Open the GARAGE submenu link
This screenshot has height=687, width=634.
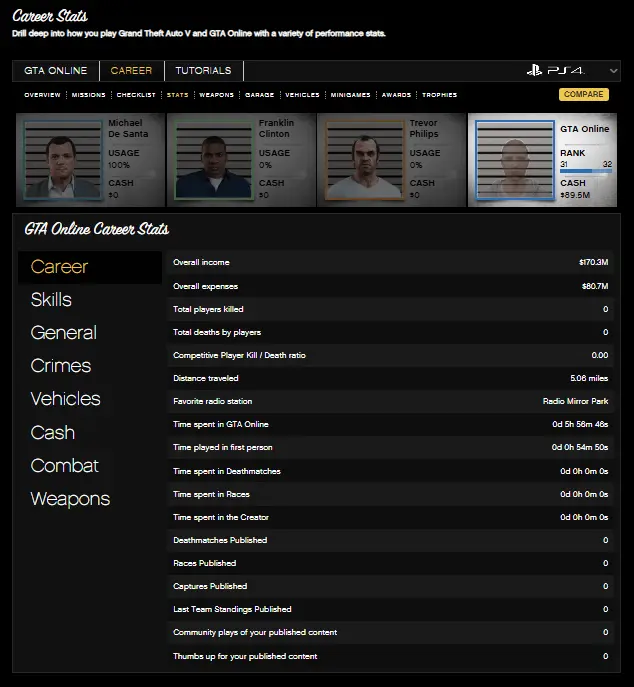pyautogui.click(x=259, y=95)
